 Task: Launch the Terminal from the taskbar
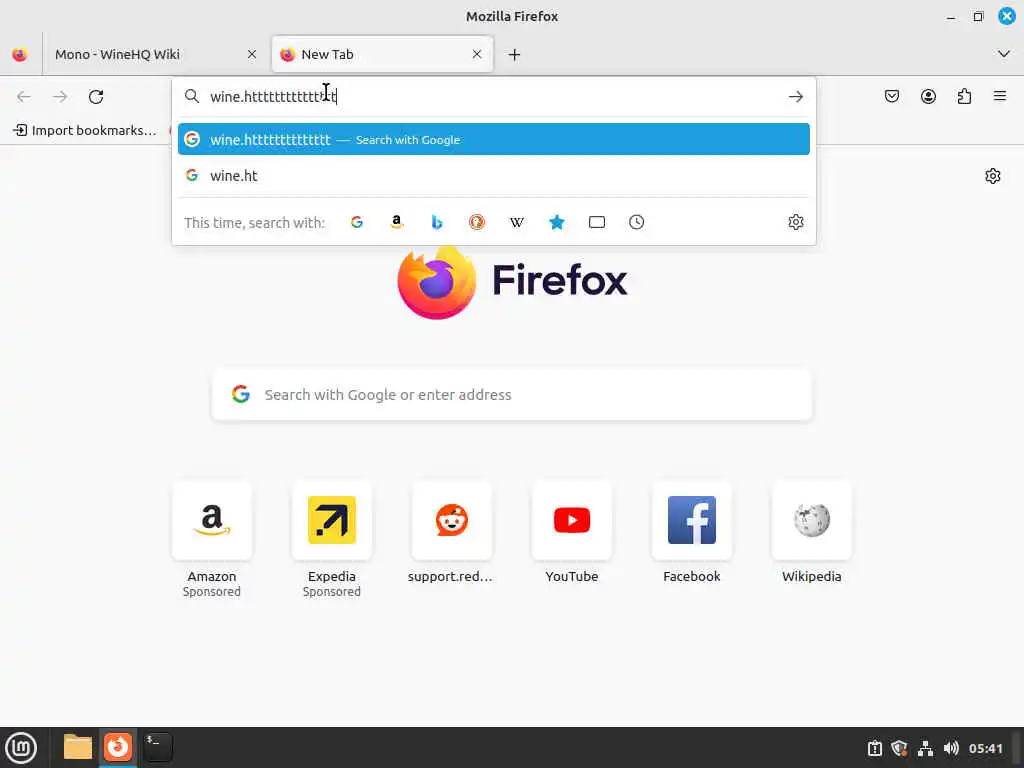158,747
